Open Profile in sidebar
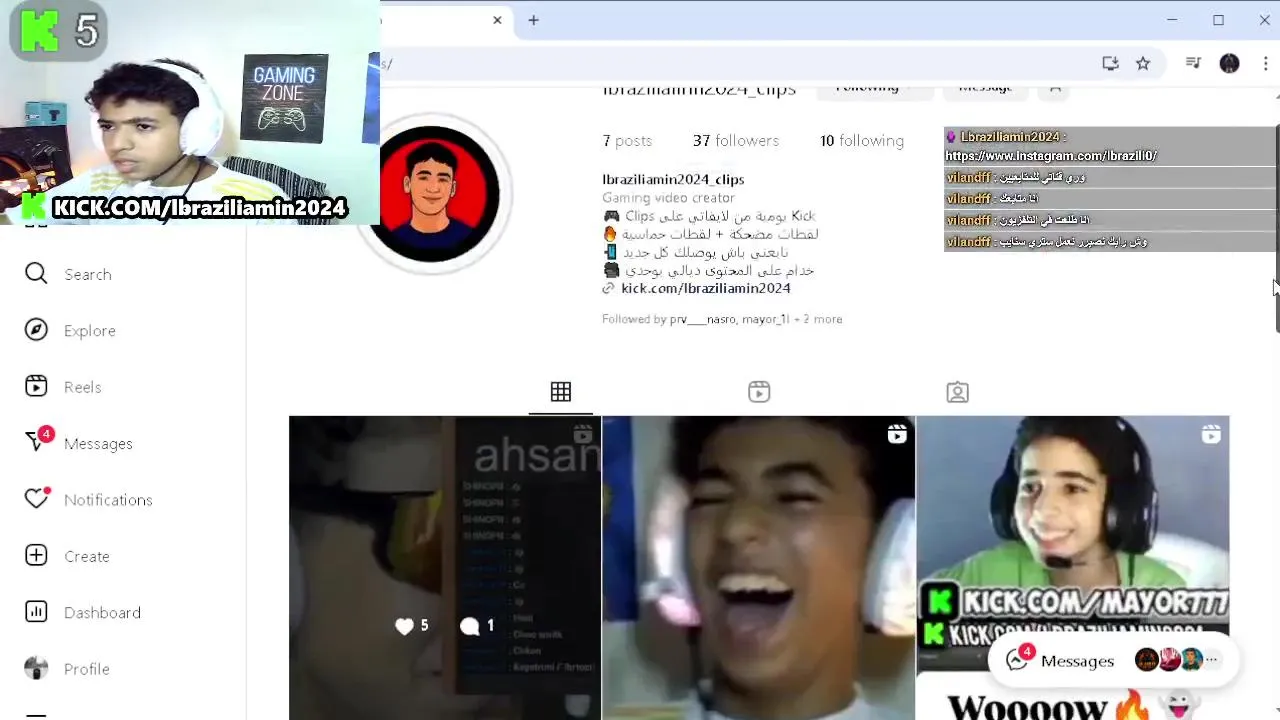 click(67, 668)
